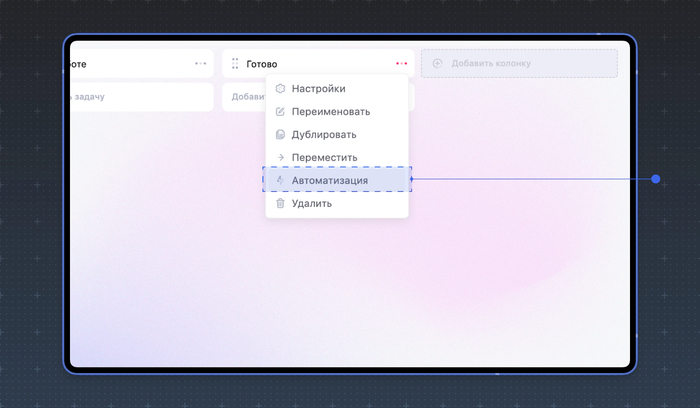Screen dimensions: 700x408
Task: Click the drag handle beside Готово
Action: 235,63
